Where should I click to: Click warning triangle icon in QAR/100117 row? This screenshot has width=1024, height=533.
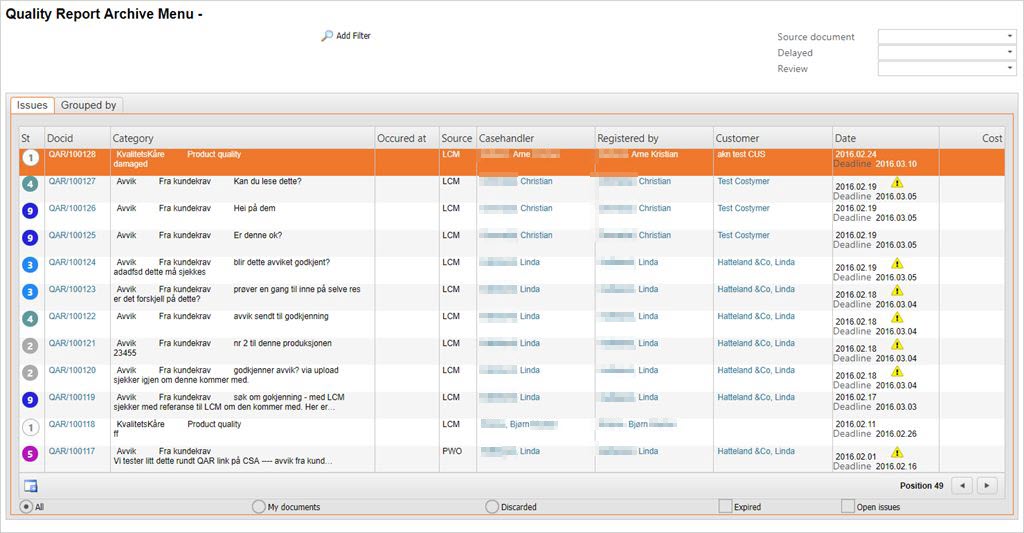tap(897, 452)
